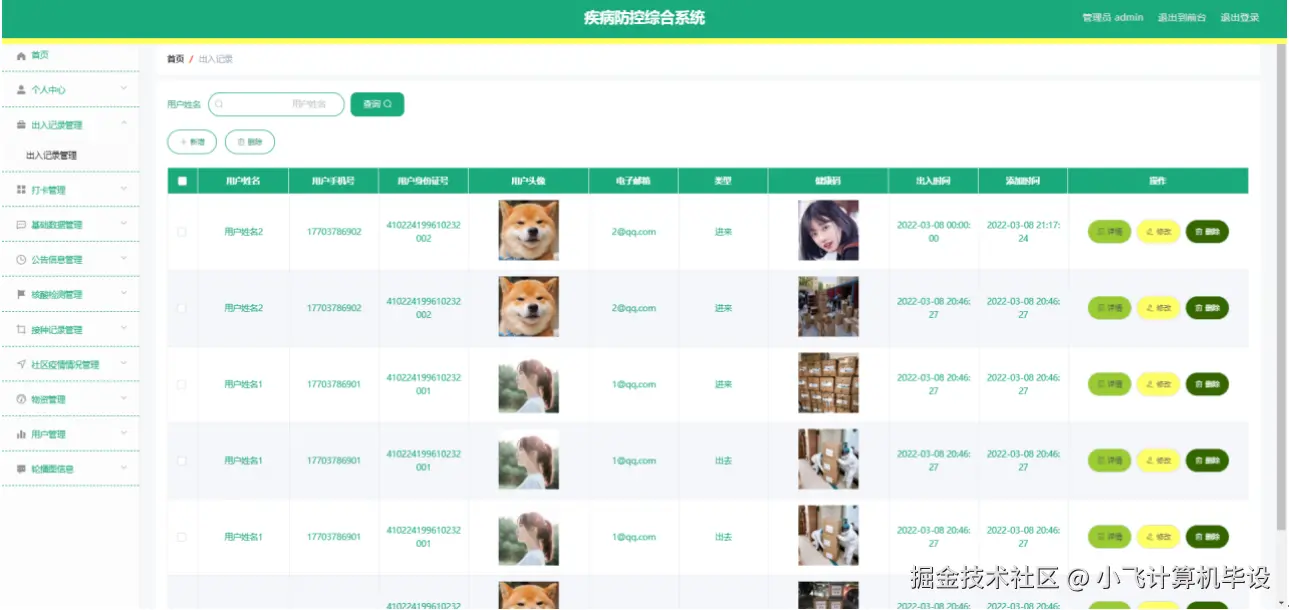Click 修改 for 用户姓名2 row added 20:46:27
Viewport: 1289px width, 610px height.
1158,308
